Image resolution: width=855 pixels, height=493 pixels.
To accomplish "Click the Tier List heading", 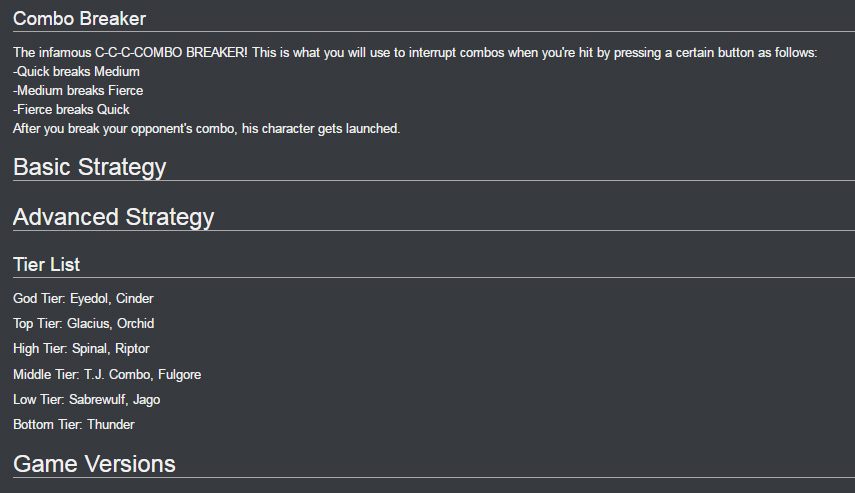I will [x=46, y=264].
